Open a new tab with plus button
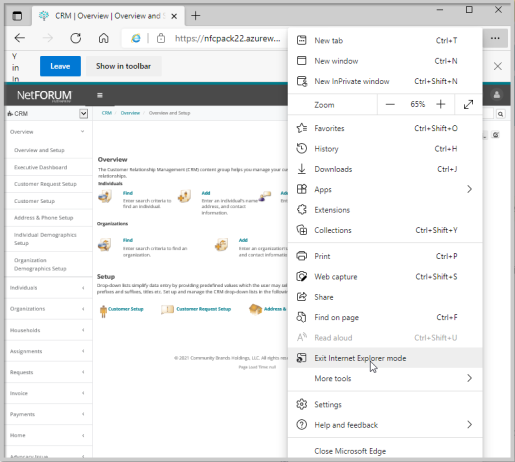 pos(196,16)
